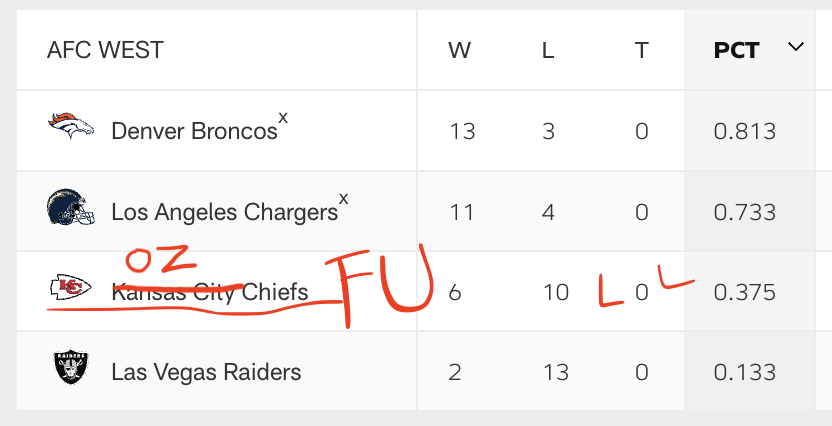Sort standings by PCT column header
This screenshot has width=832, height=426.
click(x=736, y=50)
